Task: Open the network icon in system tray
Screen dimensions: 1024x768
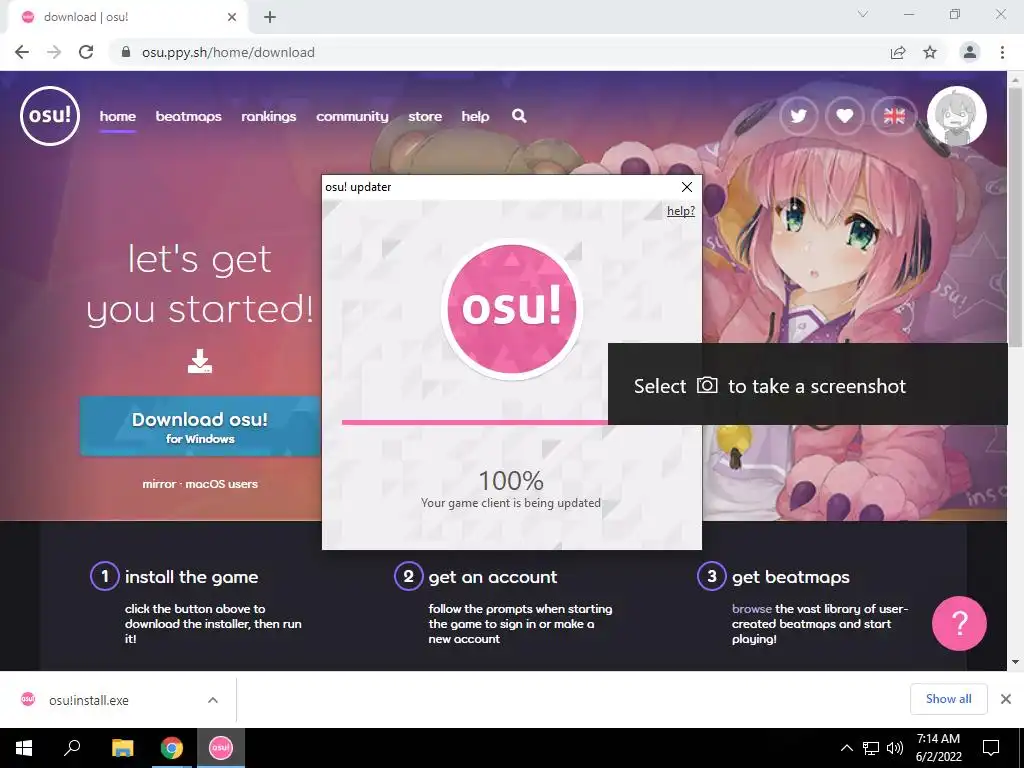Action: coord(871,748)
